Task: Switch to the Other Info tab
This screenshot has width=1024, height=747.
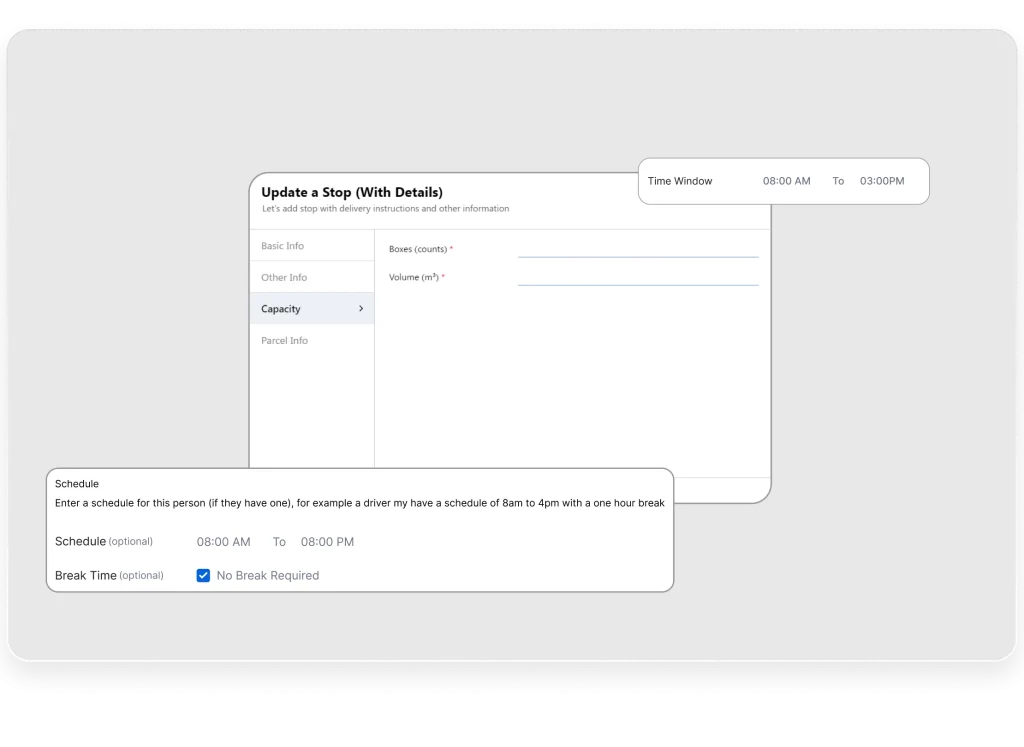Action: click(x=312, y=277)
